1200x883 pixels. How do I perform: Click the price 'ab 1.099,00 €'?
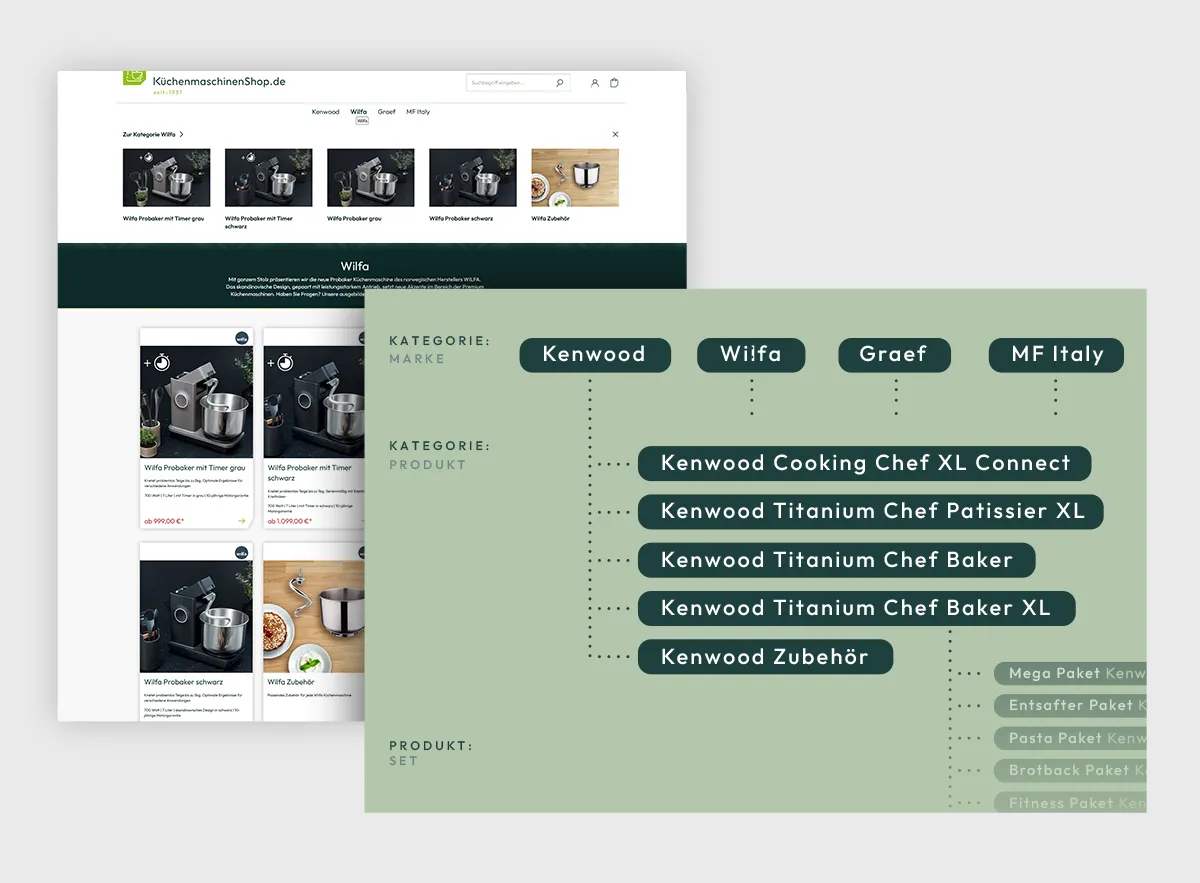290,521
